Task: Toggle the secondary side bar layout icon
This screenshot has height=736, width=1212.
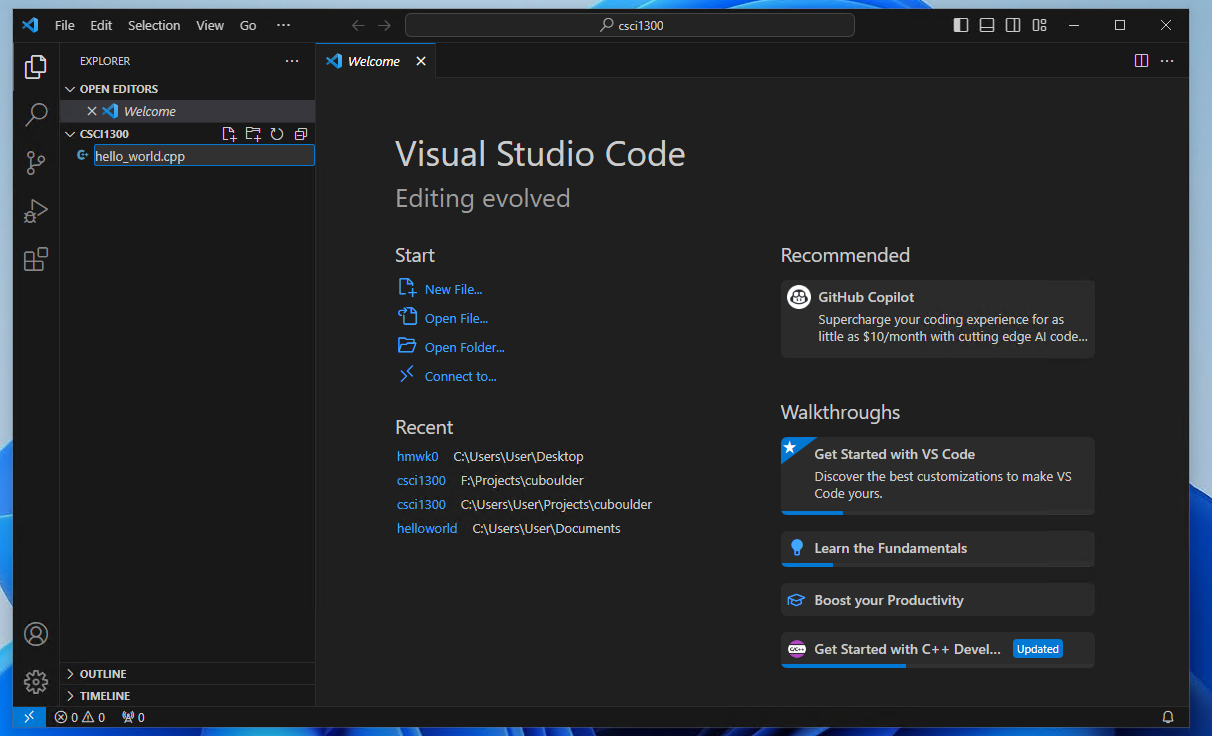Action: pyautogui.click(x=1013, y=25)
